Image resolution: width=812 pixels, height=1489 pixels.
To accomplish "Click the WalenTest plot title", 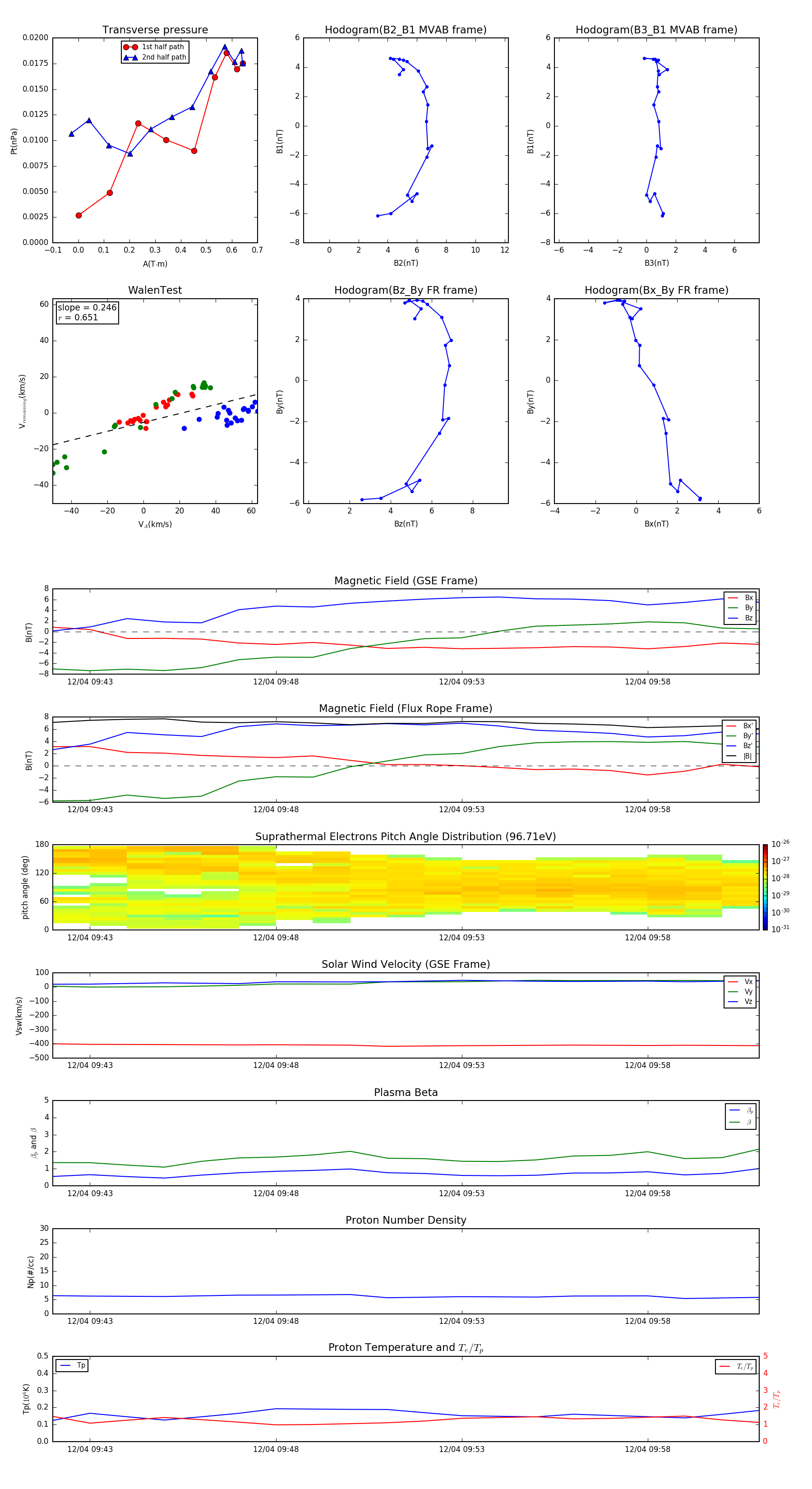I will click(155, 290).
